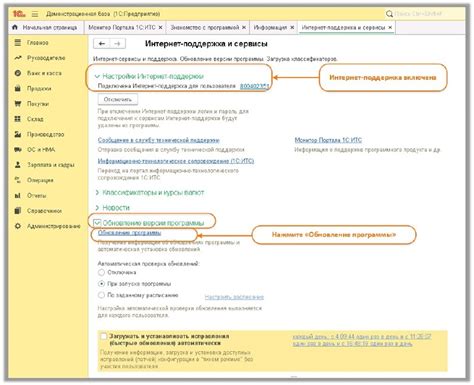The image size is (474, 385).
Task: Click the Отключить button
Action: (x=118, y=99)
